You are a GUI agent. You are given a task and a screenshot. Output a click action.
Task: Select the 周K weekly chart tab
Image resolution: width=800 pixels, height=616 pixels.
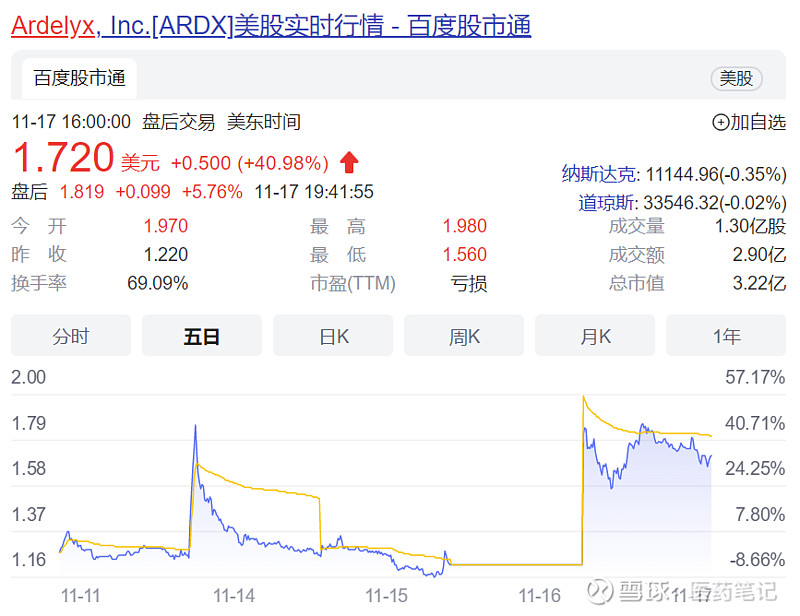pyautogui.click(x=463, y=336)
